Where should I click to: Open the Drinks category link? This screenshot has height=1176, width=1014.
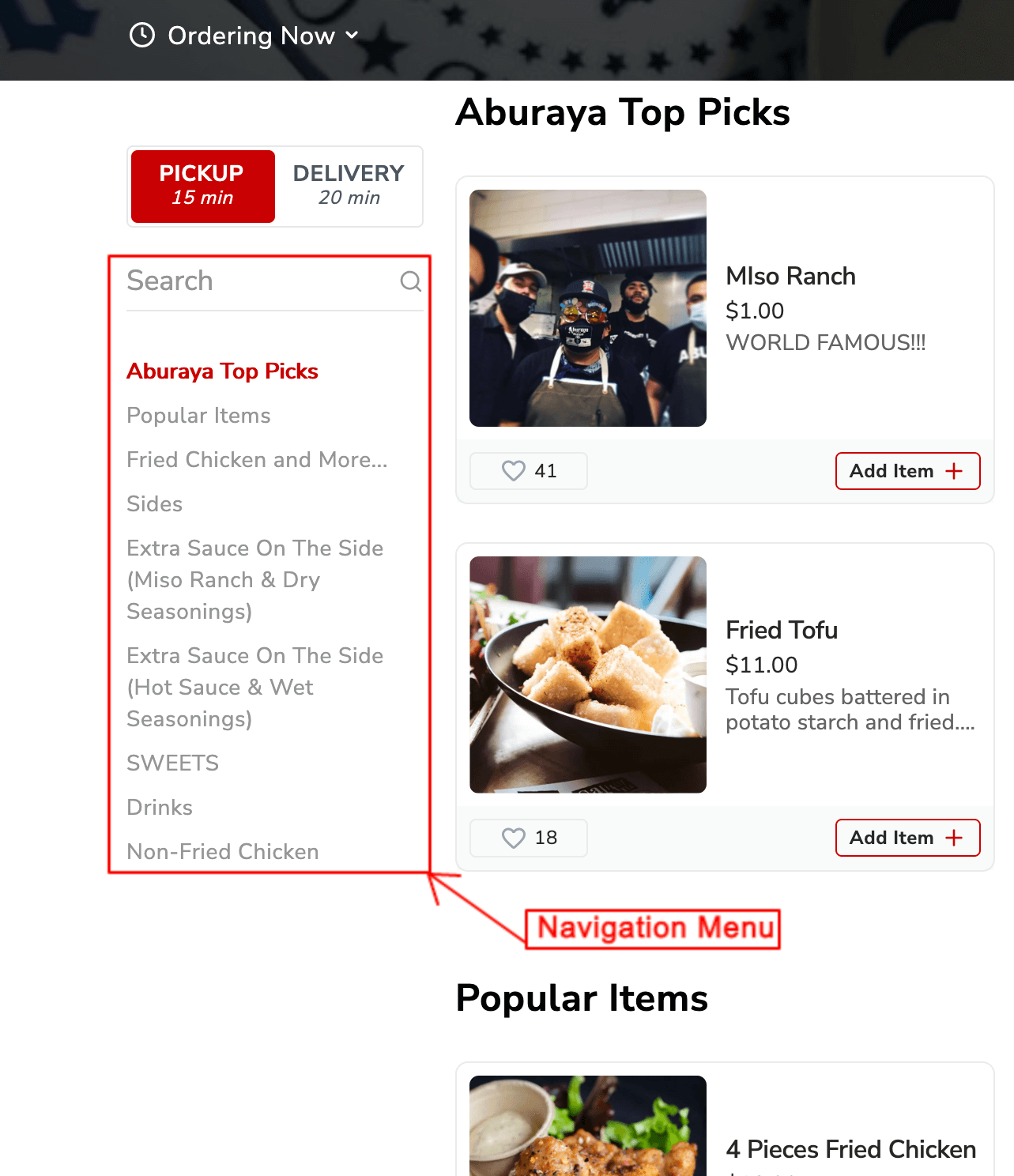[x=160, y=808]
